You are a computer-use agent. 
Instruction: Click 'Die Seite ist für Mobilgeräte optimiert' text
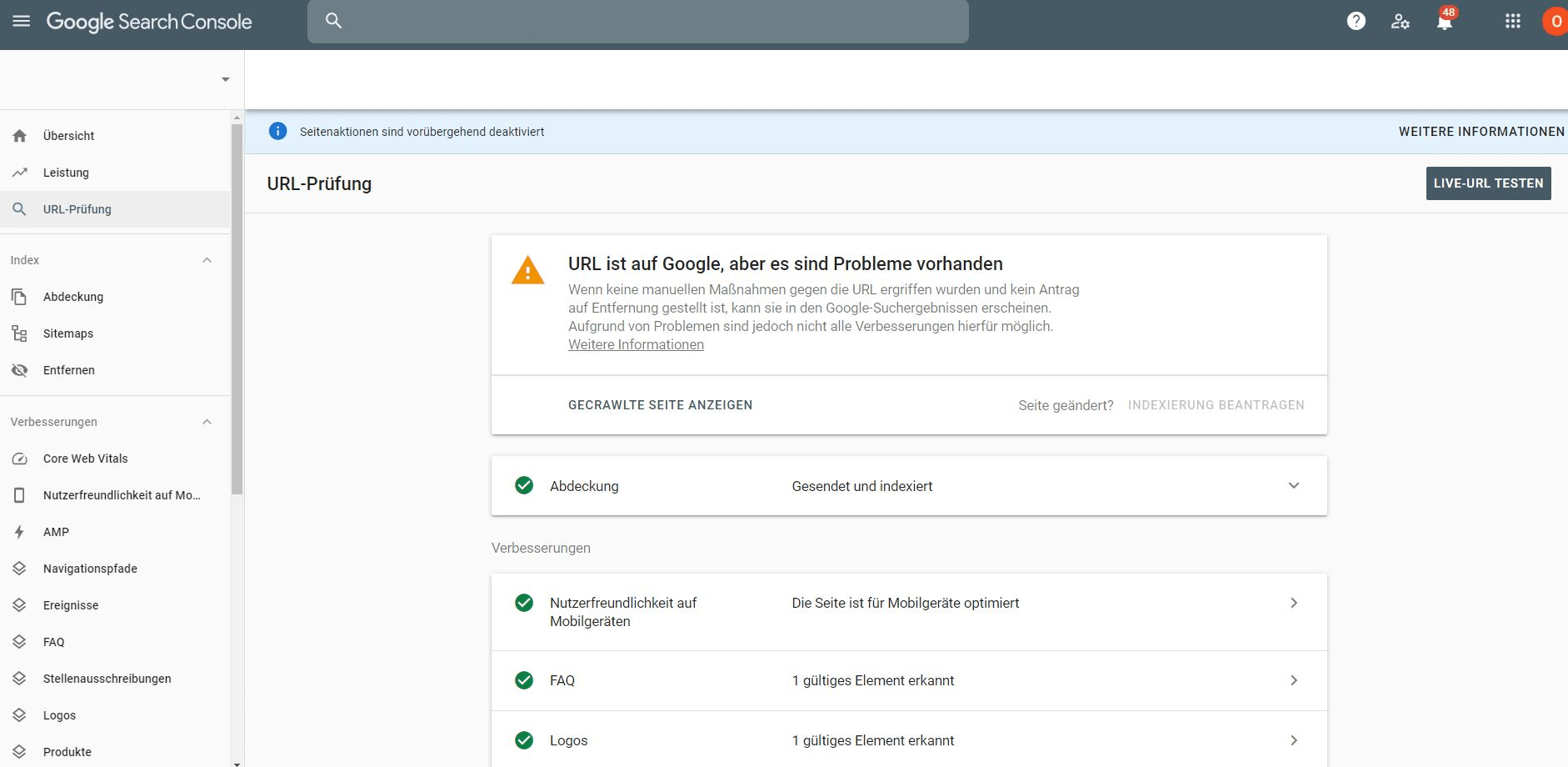pos(905,603)
